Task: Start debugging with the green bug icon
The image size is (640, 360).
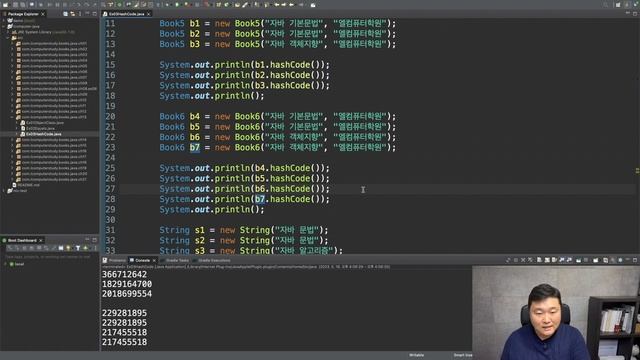Action: [x=167, y=4]
